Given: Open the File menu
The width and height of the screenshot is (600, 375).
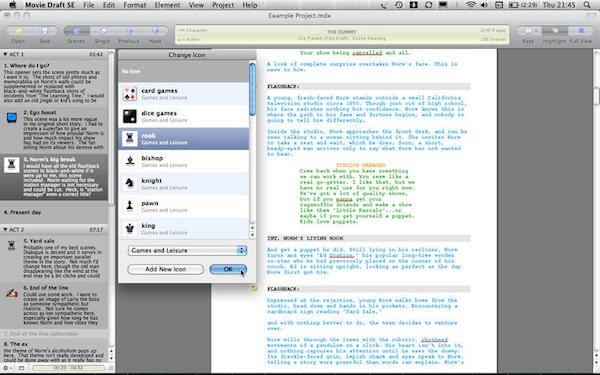Looking at the screenshot, I should coord(89,5).
